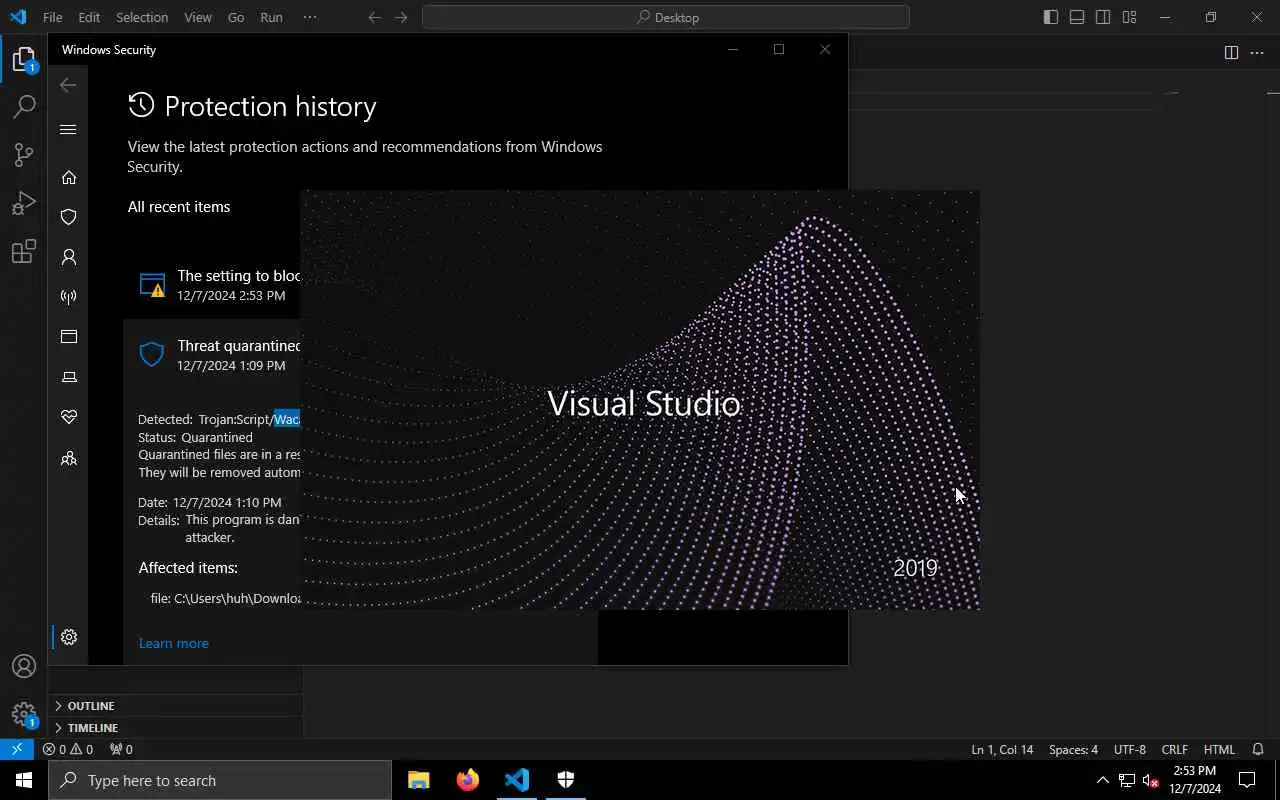
Task: Click the Visual Studio splash screen
Action: [x=640, y=400]
